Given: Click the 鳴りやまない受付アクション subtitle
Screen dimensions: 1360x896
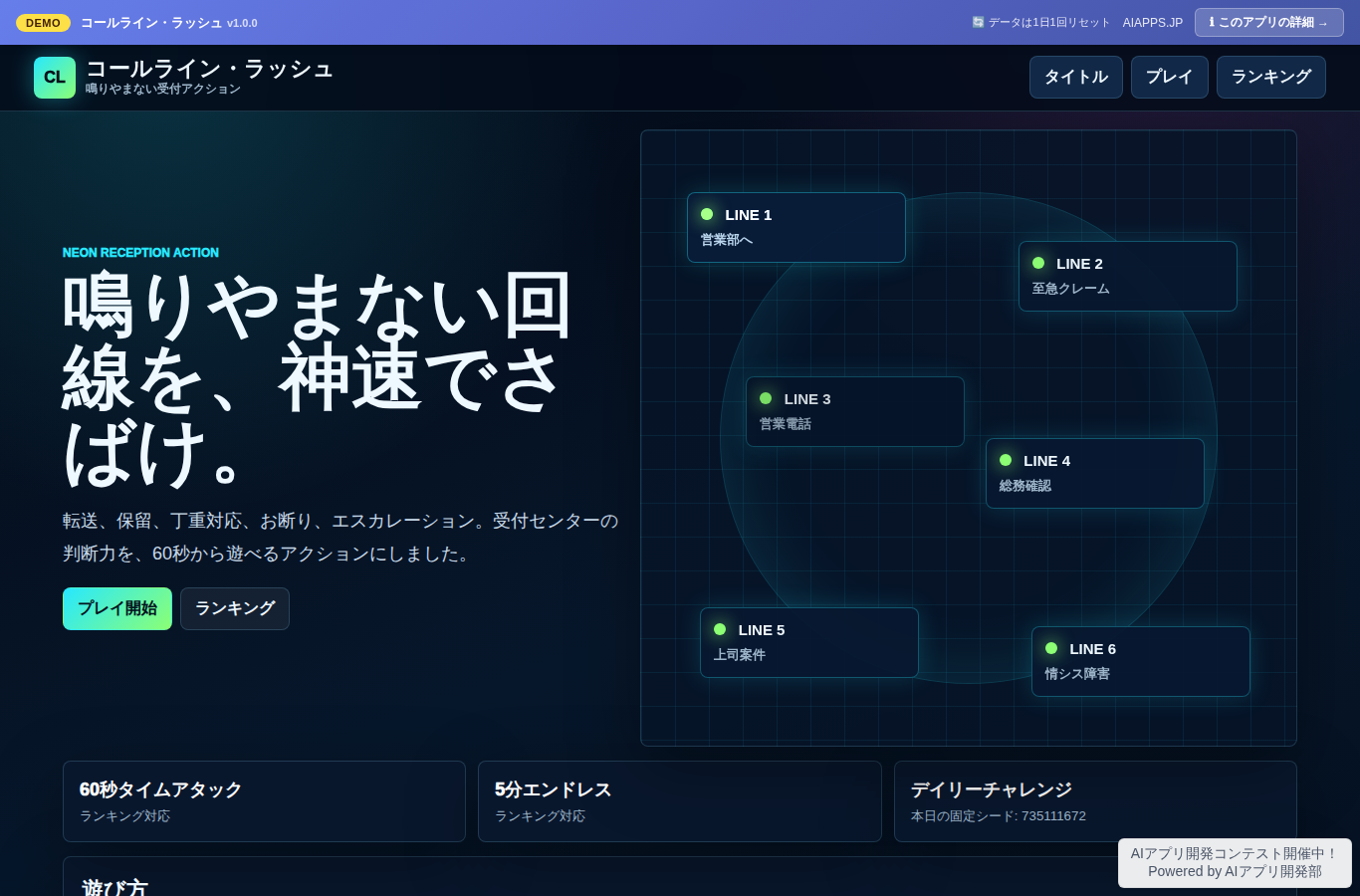Looking at the screenshot, I should [x=163, y=89].
